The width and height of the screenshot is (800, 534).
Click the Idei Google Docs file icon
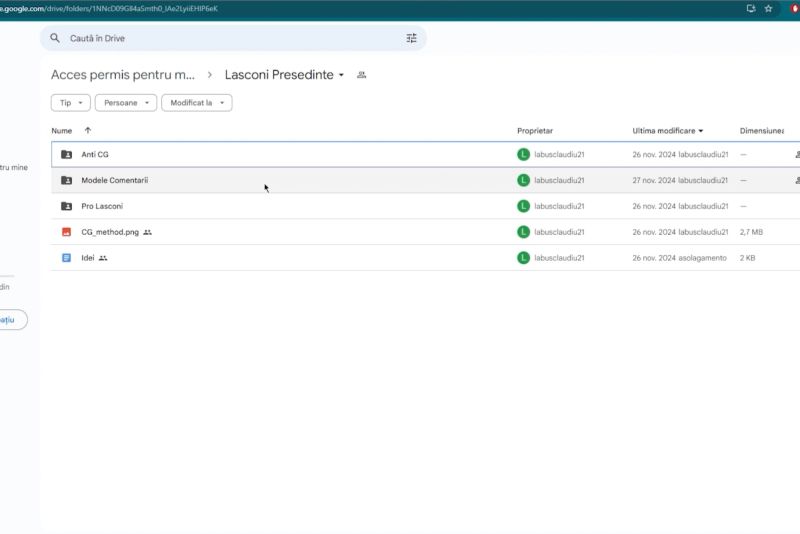66,258
